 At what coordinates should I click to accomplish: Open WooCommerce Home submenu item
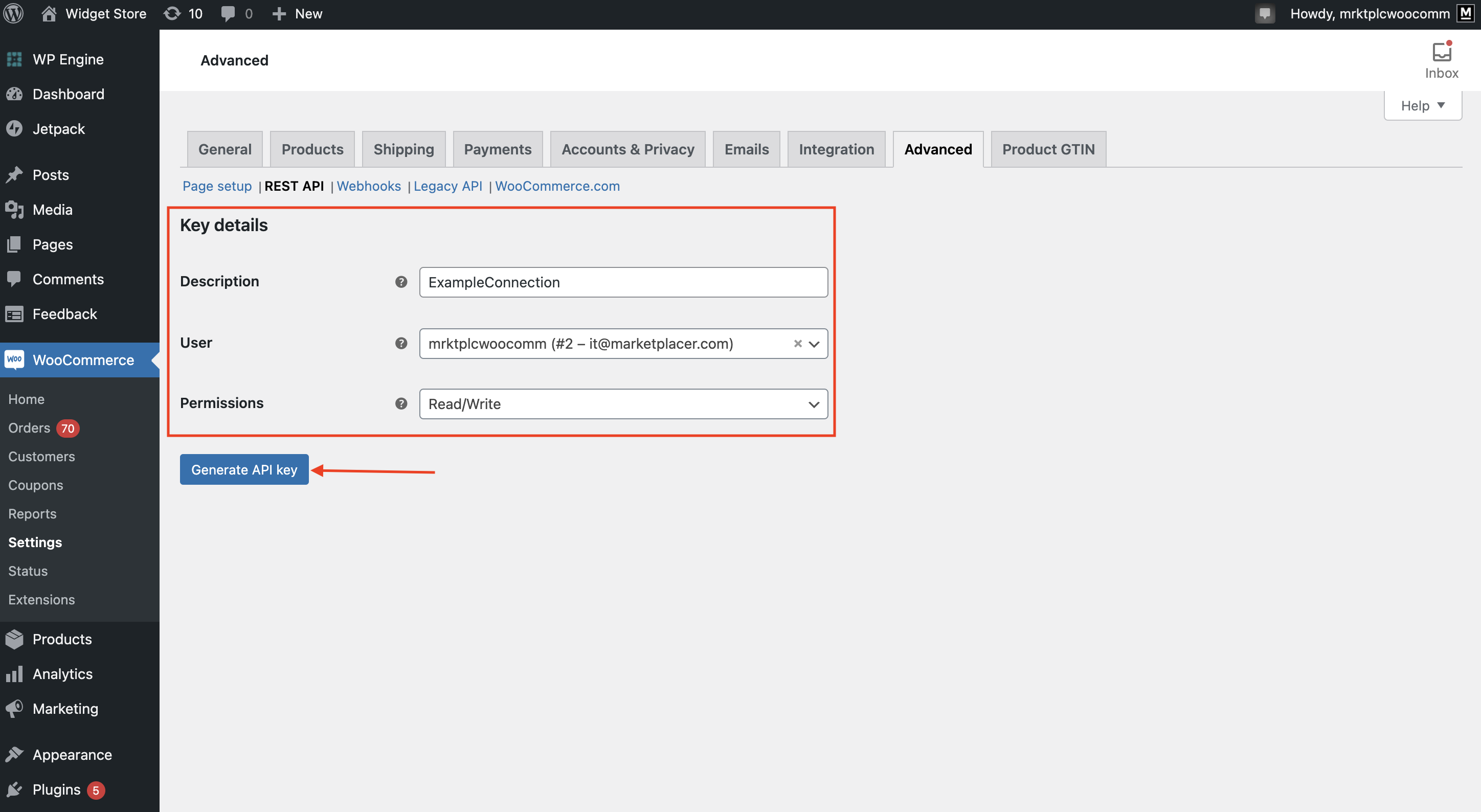(x=26, y=399)
